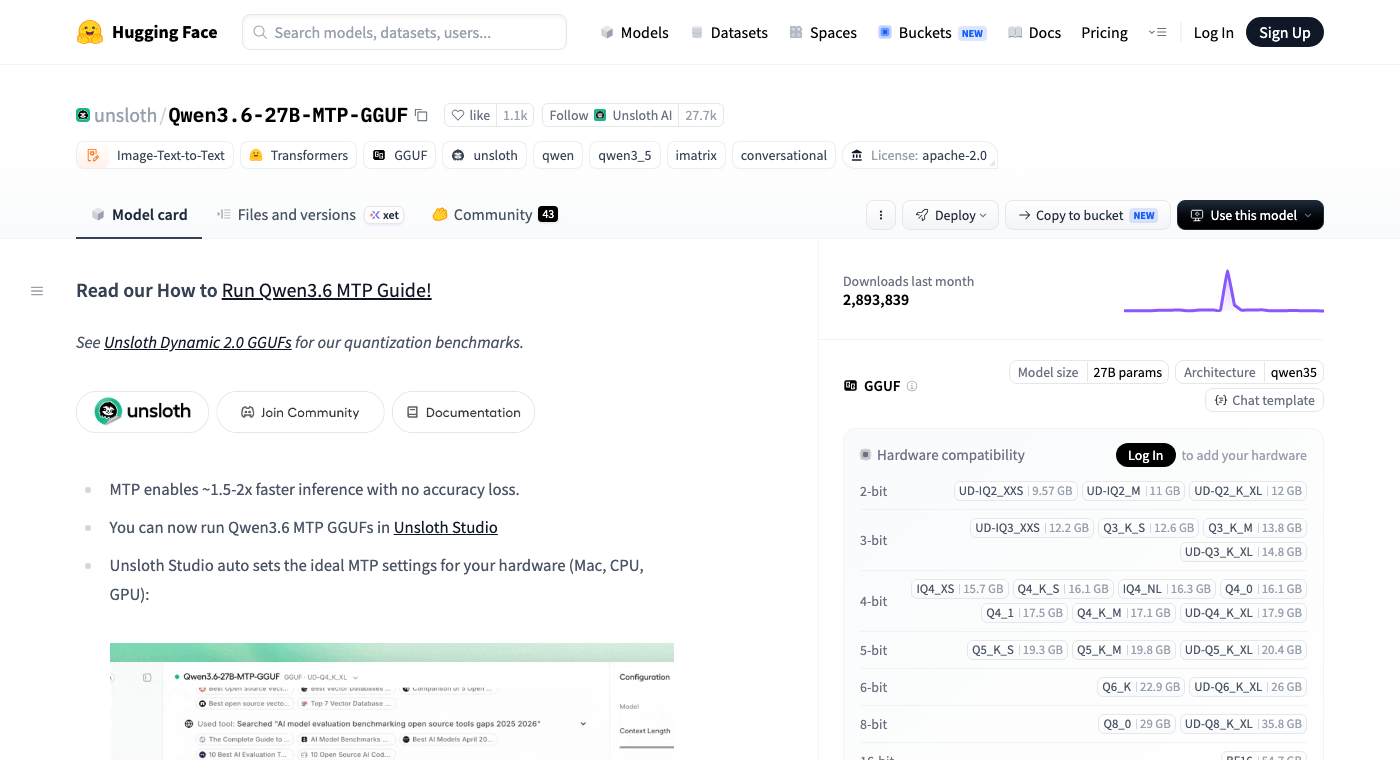Select the qwen3_5 tag
The width and height of the screenshot is (1400, 760).
625,155
